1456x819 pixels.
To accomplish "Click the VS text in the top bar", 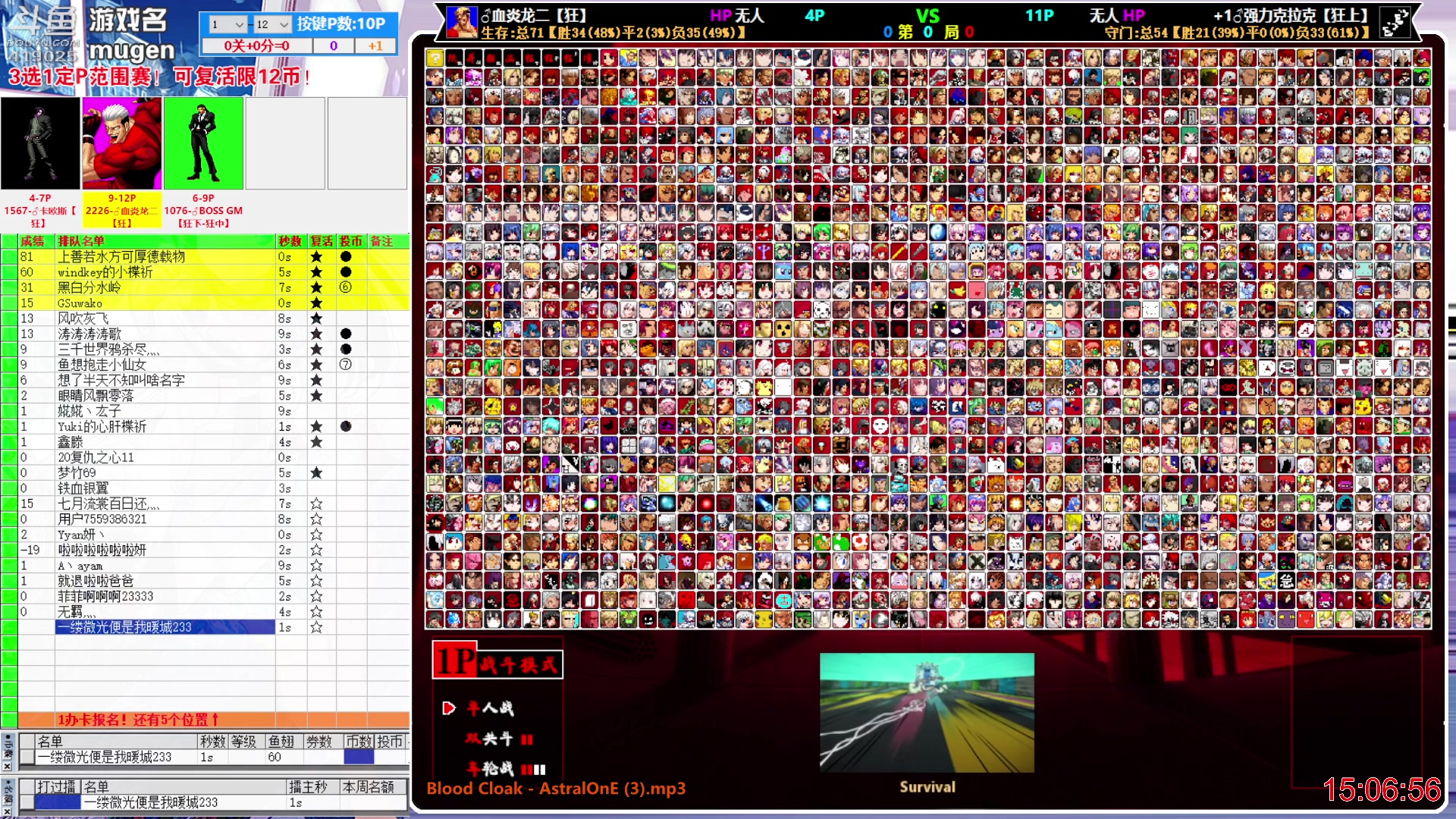I will 927,16.
